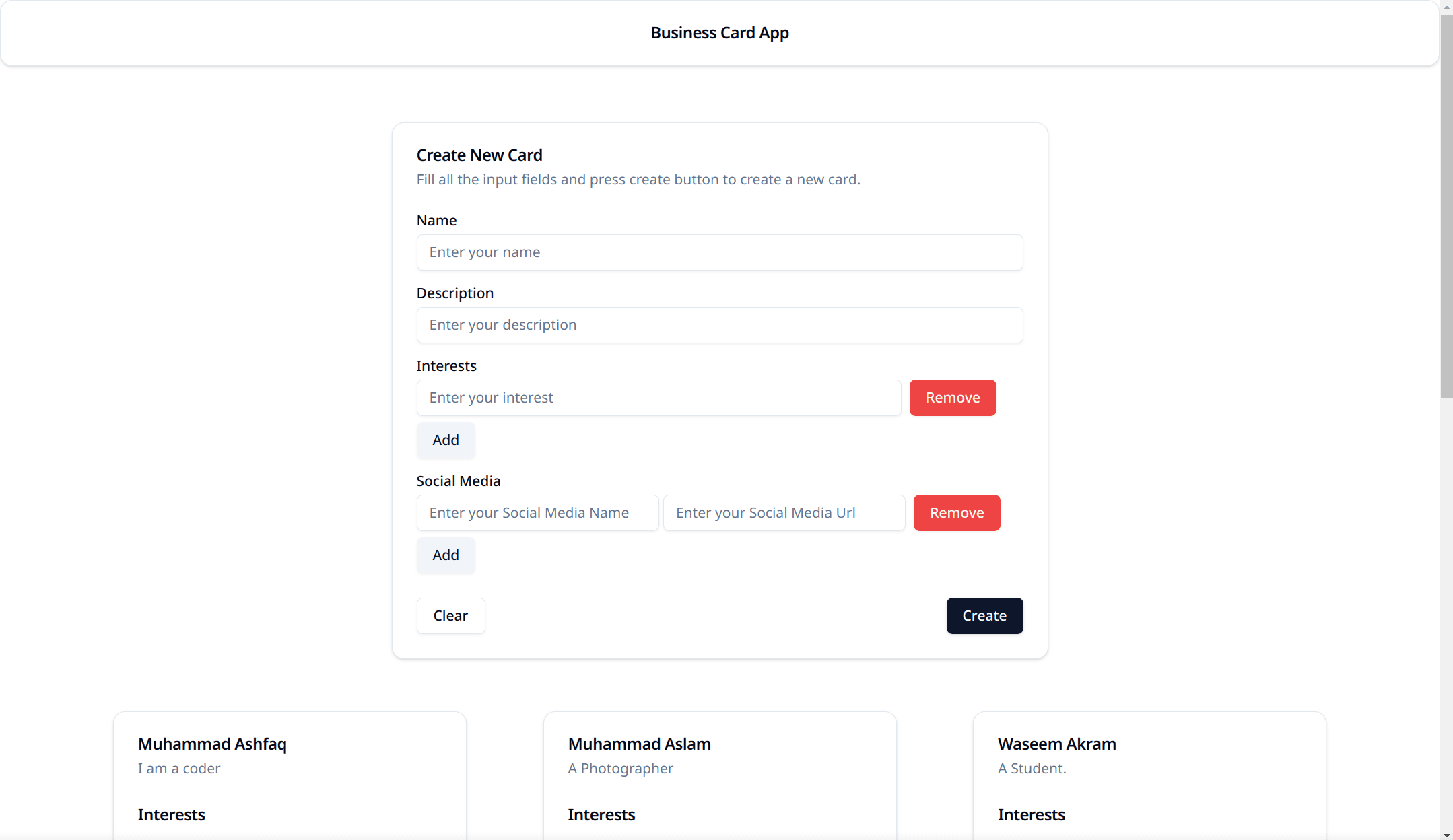Click the Description input field
The height and width of the screenshot is (840, 1453).
(719, 324)
